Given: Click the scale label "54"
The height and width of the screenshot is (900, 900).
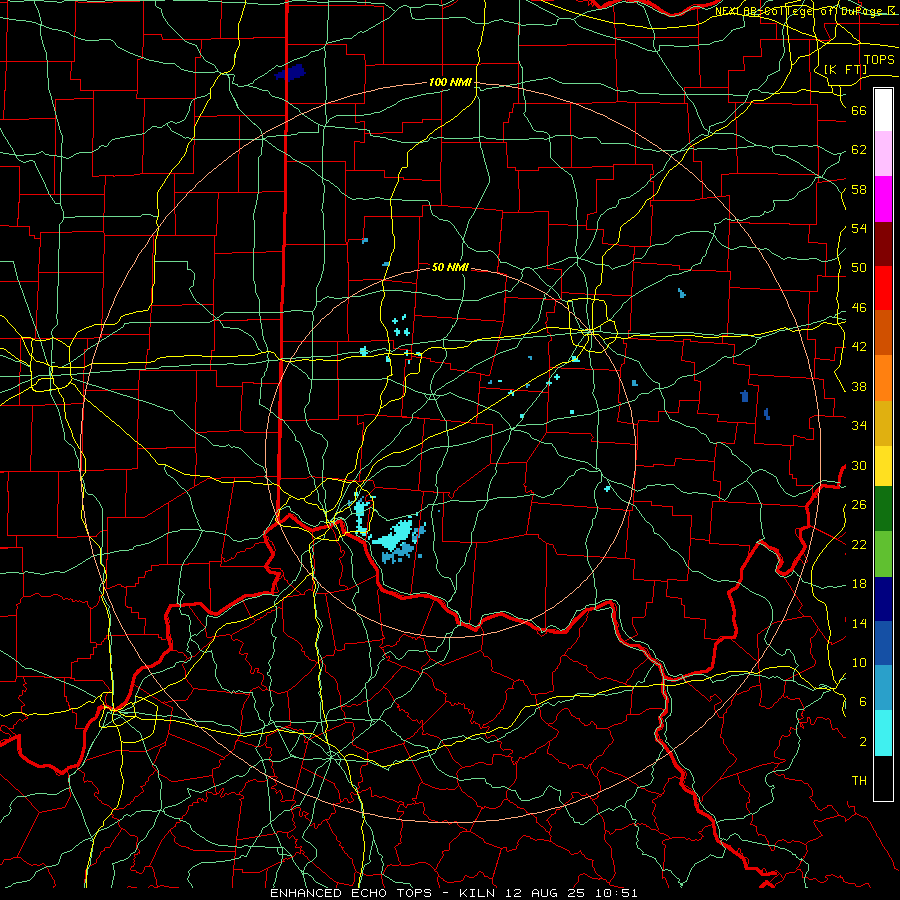Looking at the screenshot, I should (x=859, y=228).
